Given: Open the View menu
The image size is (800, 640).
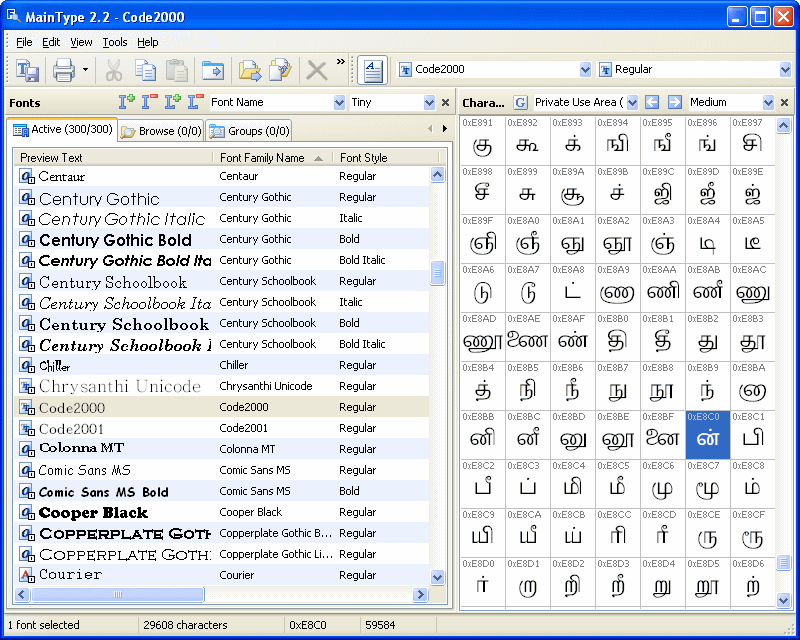Looking at the screenshot, I should tap(81, 42).
